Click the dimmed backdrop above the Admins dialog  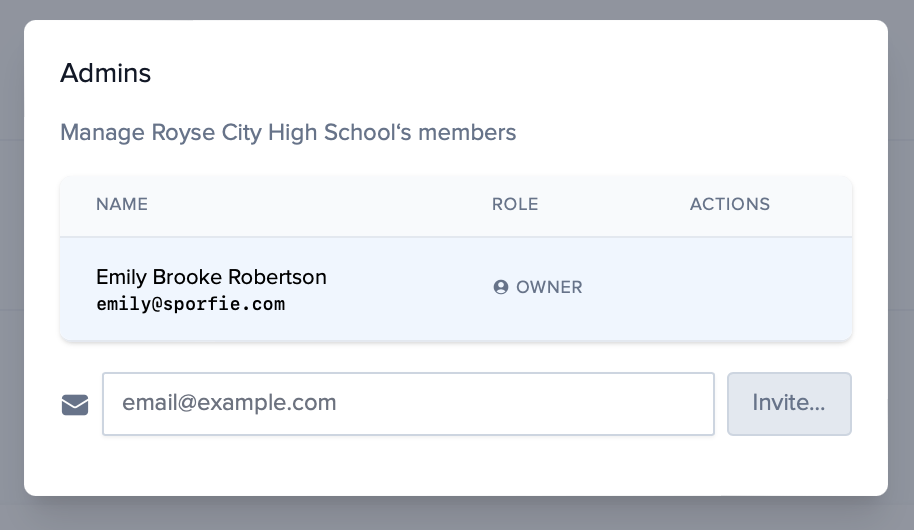[x=456, y=9]
